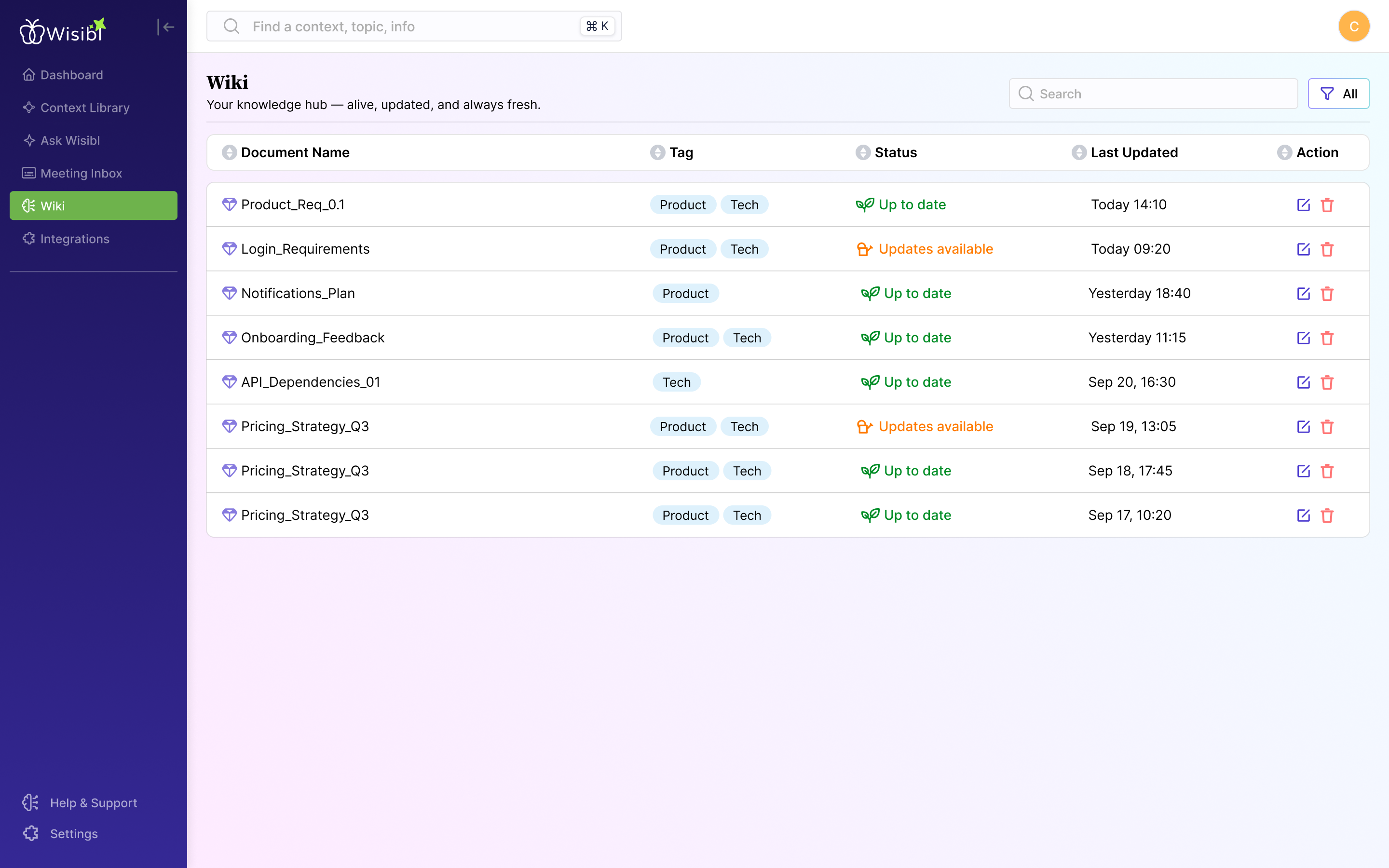Delete the Login_Requirements document
Screen dimensions: 1389x868
point(1327,249)
